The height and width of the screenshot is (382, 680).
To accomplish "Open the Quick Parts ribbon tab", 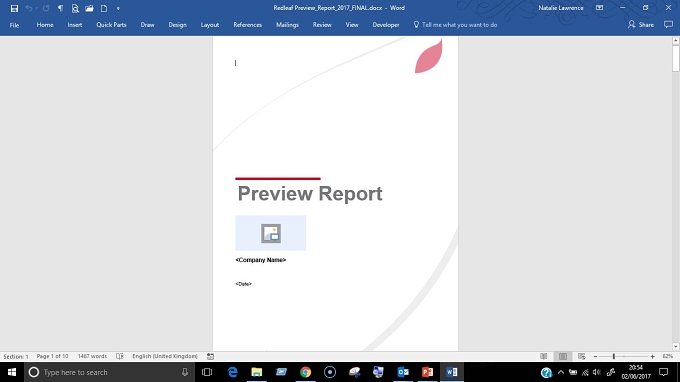I will pyautogui.click(x=111, y=25).
